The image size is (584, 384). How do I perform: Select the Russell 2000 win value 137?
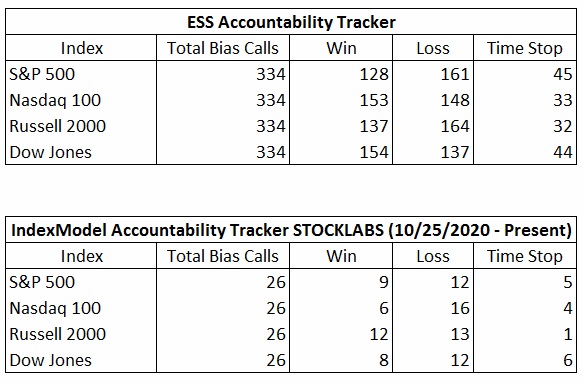click(374, 126)
